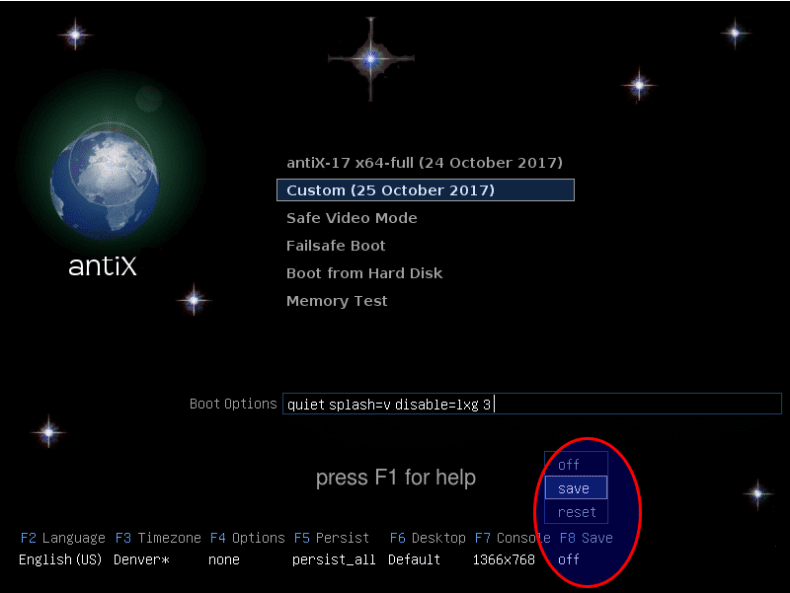Click the Denver* timezone value
Image resolution: width=790 pixels, height=593 pixels.
coord(142,560)
